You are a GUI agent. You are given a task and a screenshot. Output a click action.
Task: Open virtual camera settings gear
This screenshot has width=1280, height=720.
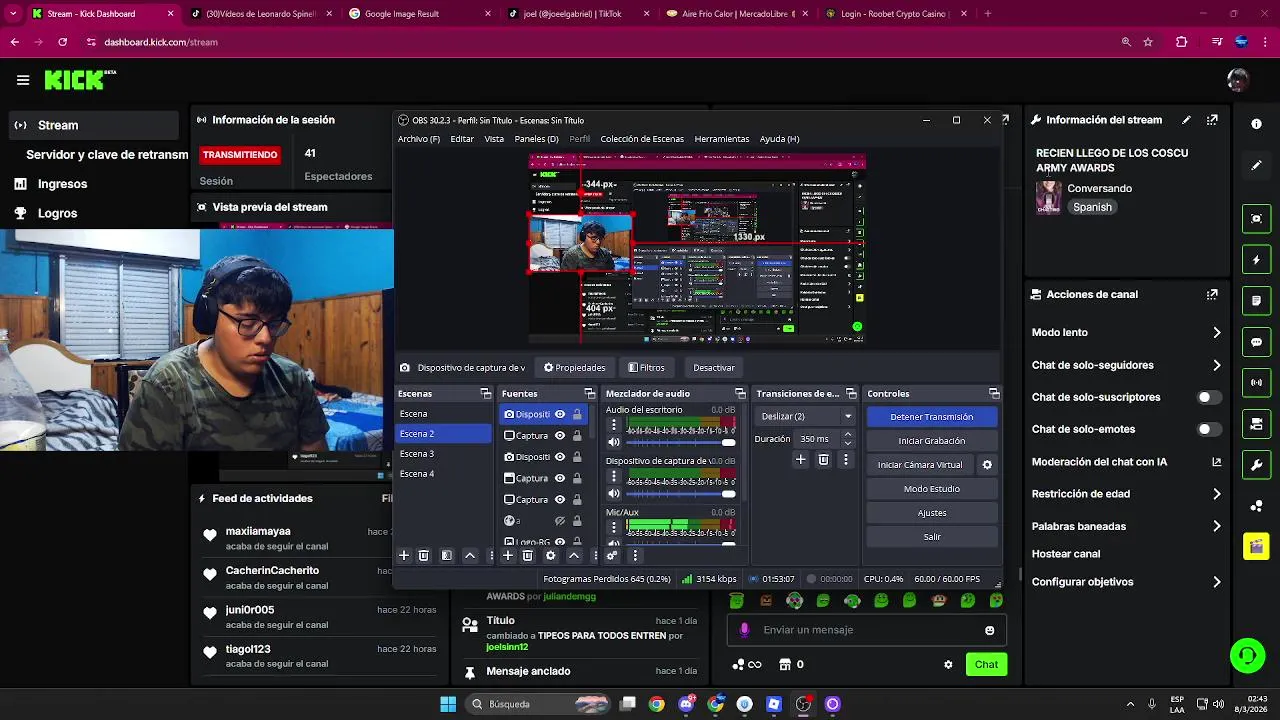tap(987, 465)
